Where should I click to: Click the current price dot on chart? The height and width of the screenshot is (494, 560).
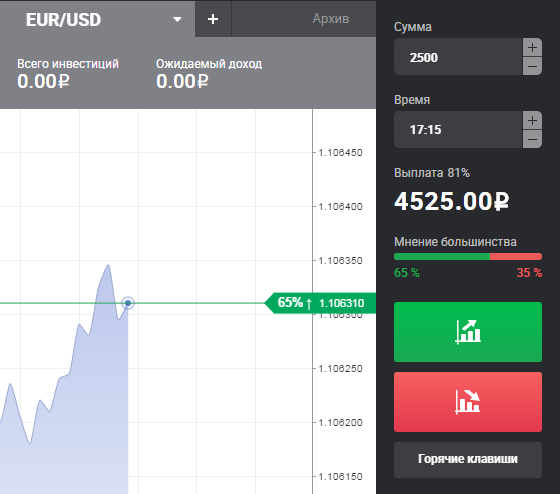click(x=128, y=303)
